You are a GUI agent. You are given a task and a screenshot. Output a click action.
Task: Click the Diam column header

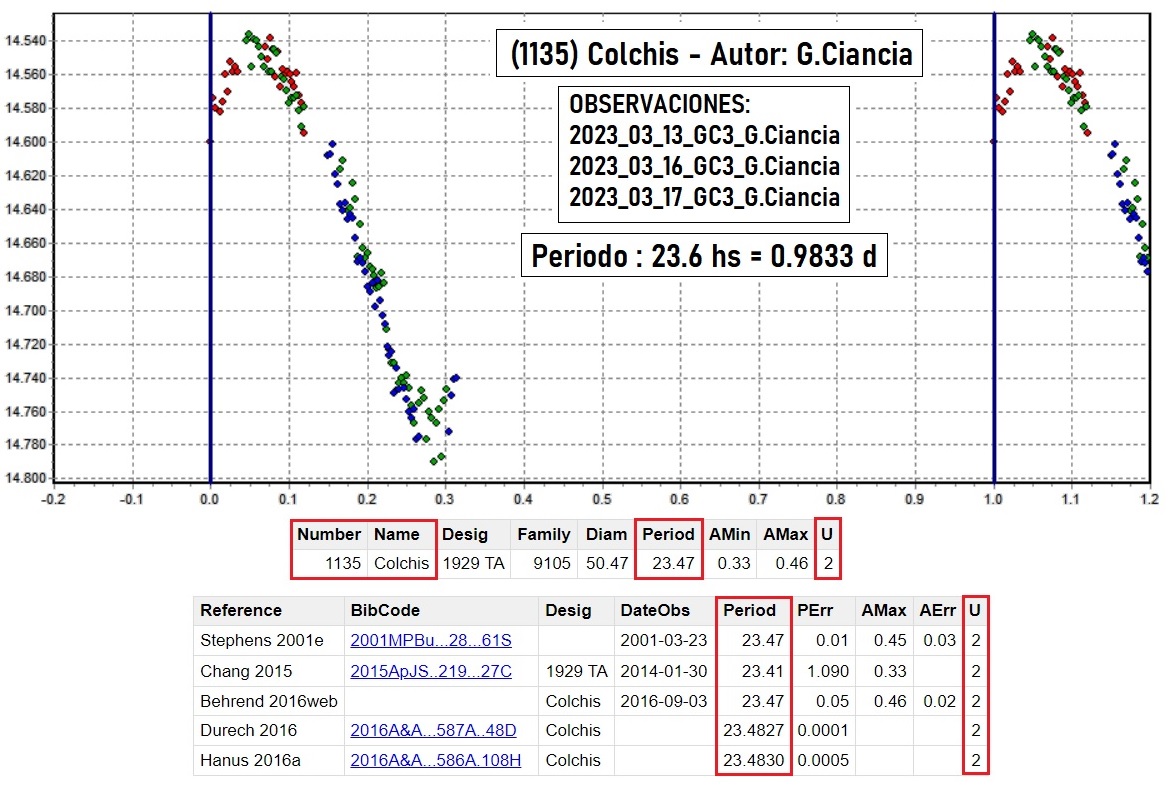click(x=606, y=534)
